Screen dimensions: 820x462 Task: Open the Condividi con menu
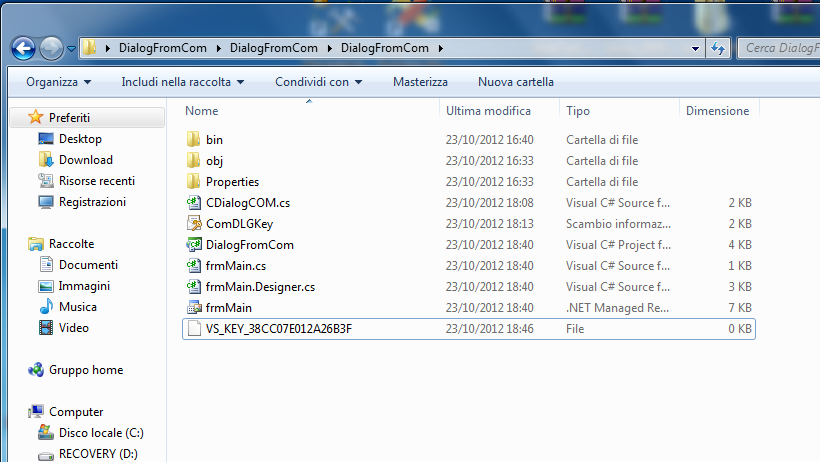pyautogui.click(x=318, y=82)
